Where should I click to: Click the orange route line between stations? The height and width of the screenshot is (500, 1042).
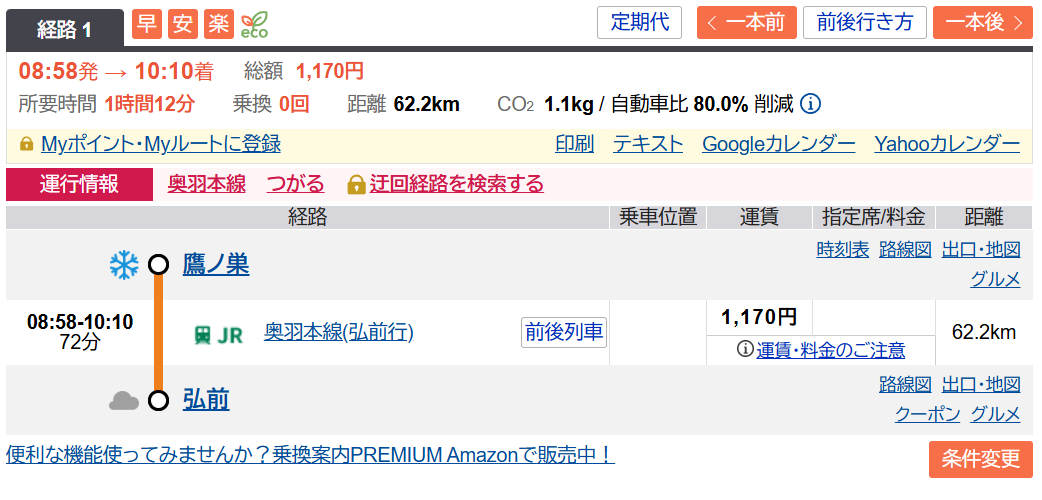(158, 333)
